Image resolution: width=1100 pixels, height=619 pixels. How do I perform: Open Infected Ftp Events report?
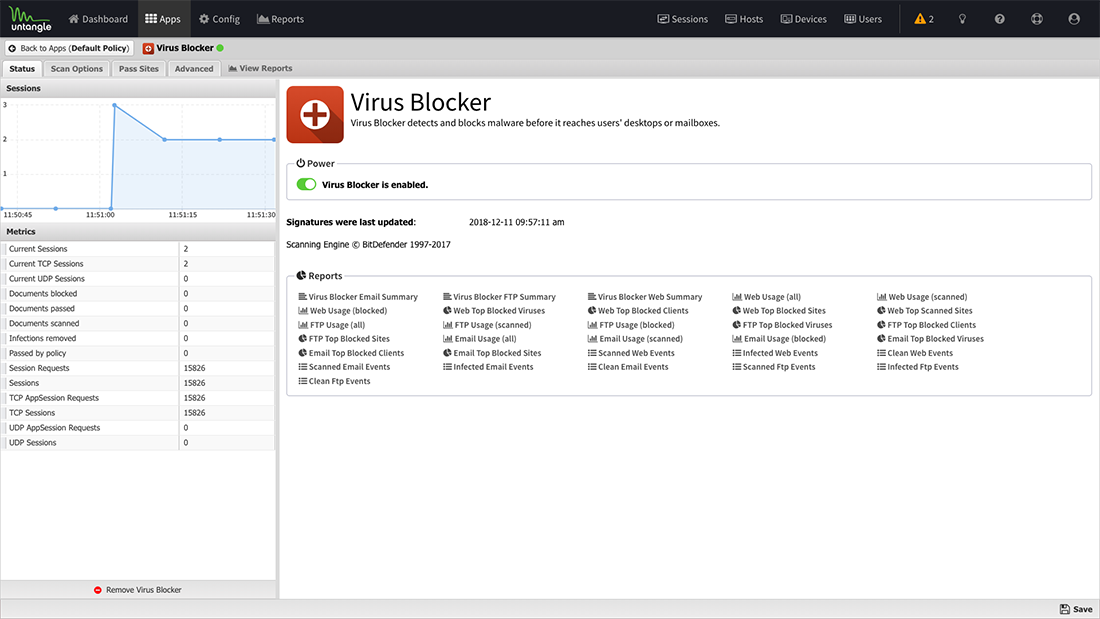tap(918, 367)
